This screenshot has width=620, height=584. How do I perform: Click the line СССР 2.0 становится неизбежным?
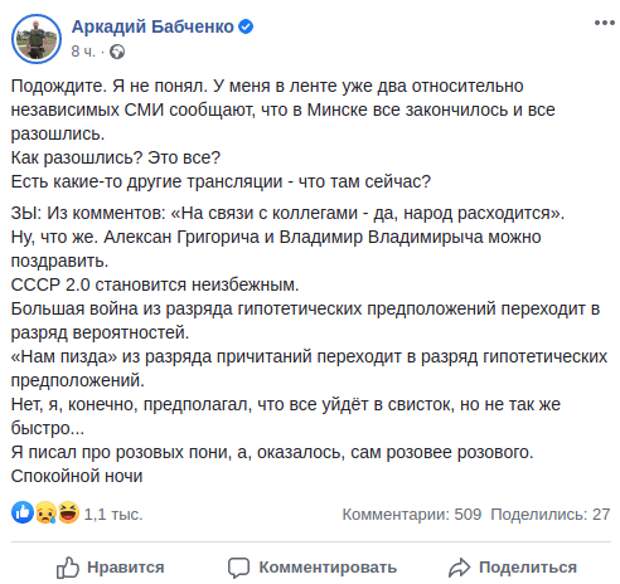155,285
